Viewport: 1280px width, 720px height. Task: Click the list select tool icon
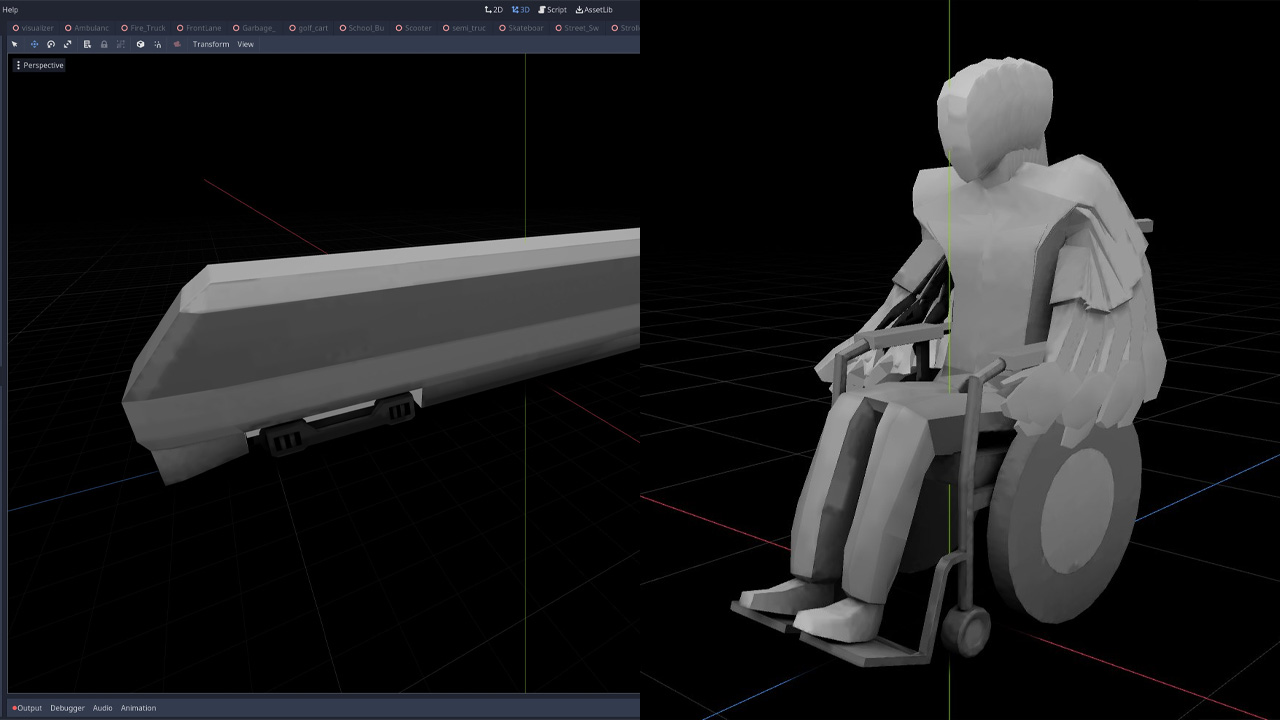point(87,44)
